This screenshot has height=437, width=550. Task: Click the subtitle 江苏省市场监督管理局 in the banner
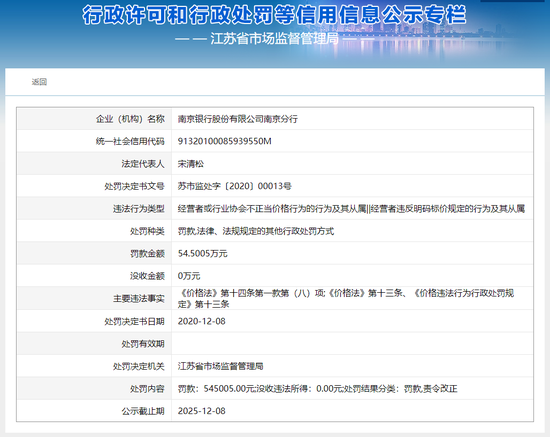pos(275,39)
